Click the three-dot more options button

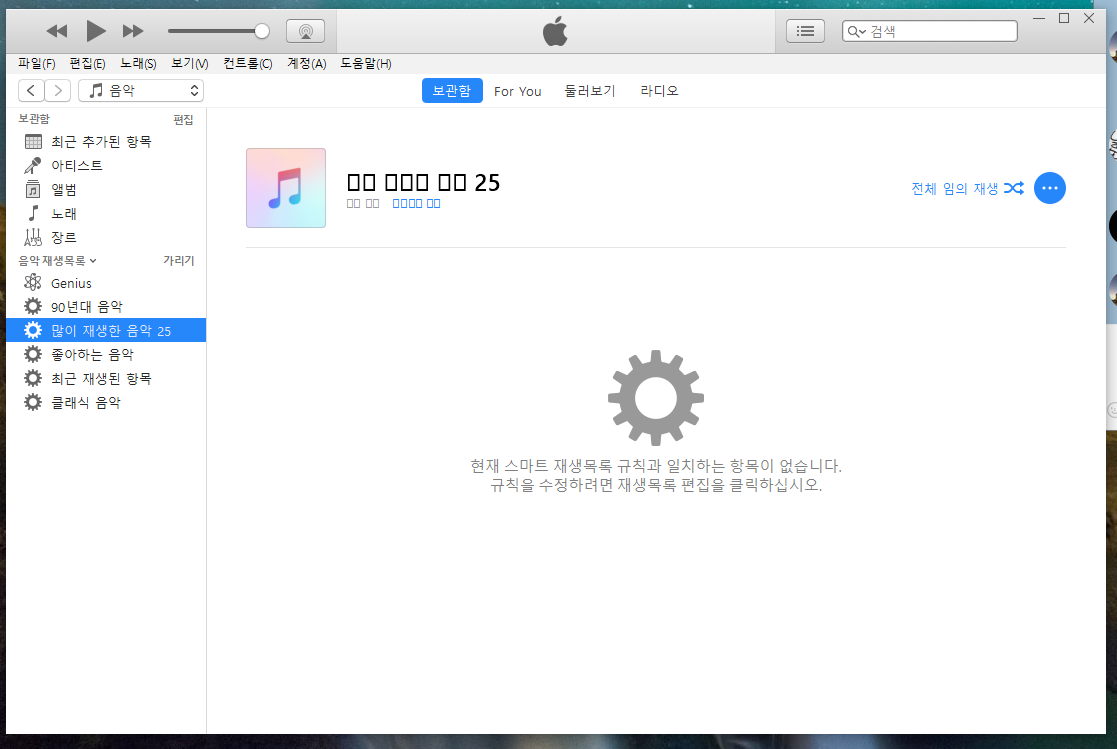pyautogui.click(x=1049, y=188)
